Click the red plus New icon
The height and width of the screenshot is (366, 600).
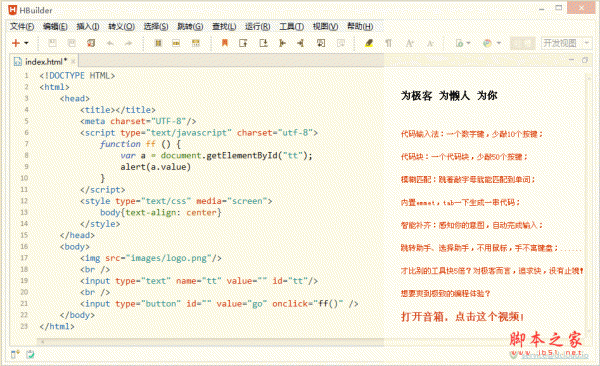pos(16,43)
